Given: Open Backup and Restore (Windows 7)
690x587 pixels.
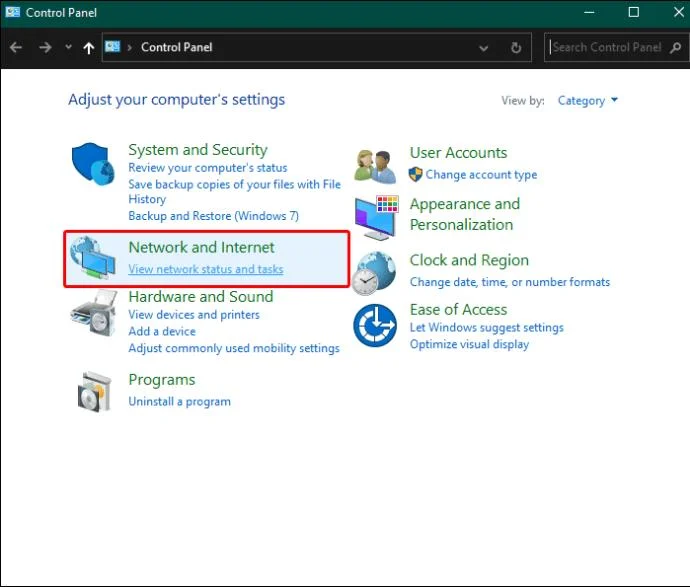Looking at the screenshot, I should coord(213,216).
